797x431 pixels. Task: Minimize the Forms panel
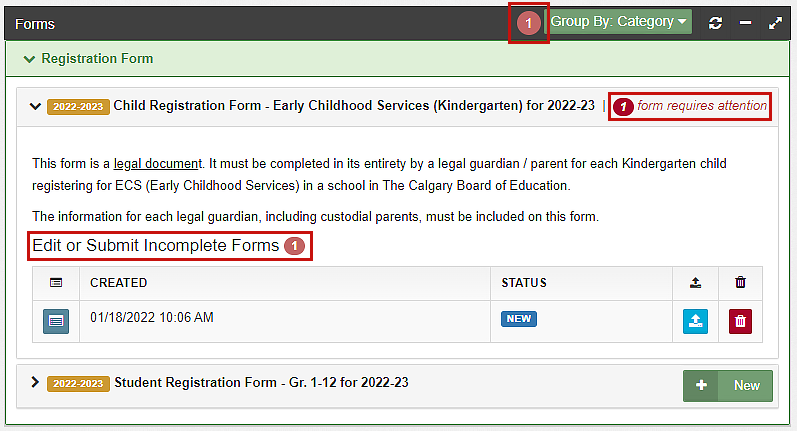click(745, 22)
